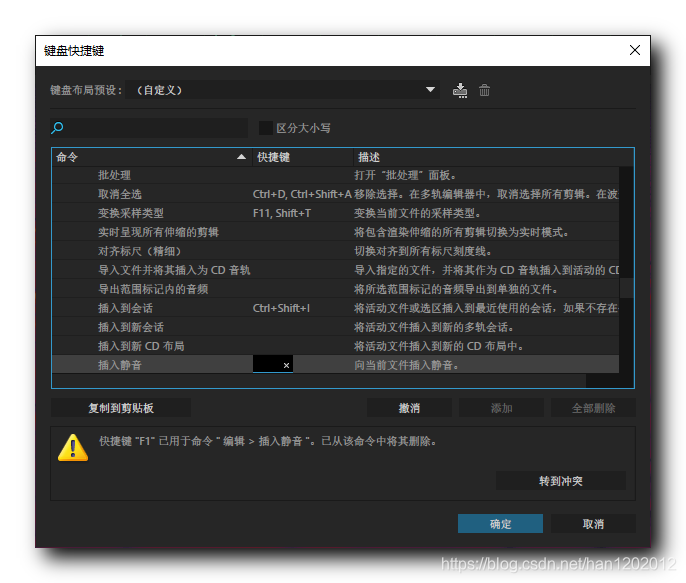This screenshot has height=583, width=686.
Task: Click the vertical scrollbar thumb
Action: 626,288
